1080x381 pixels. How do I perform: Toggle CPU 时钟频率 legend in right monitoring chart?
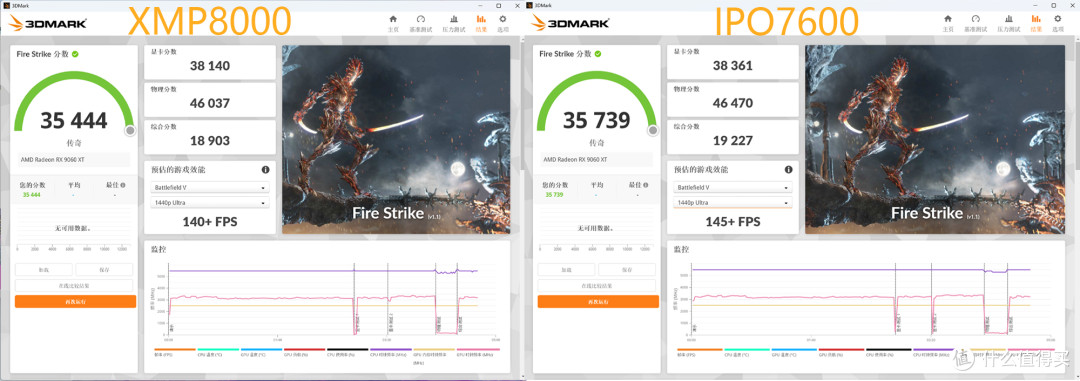click(935, 352)
